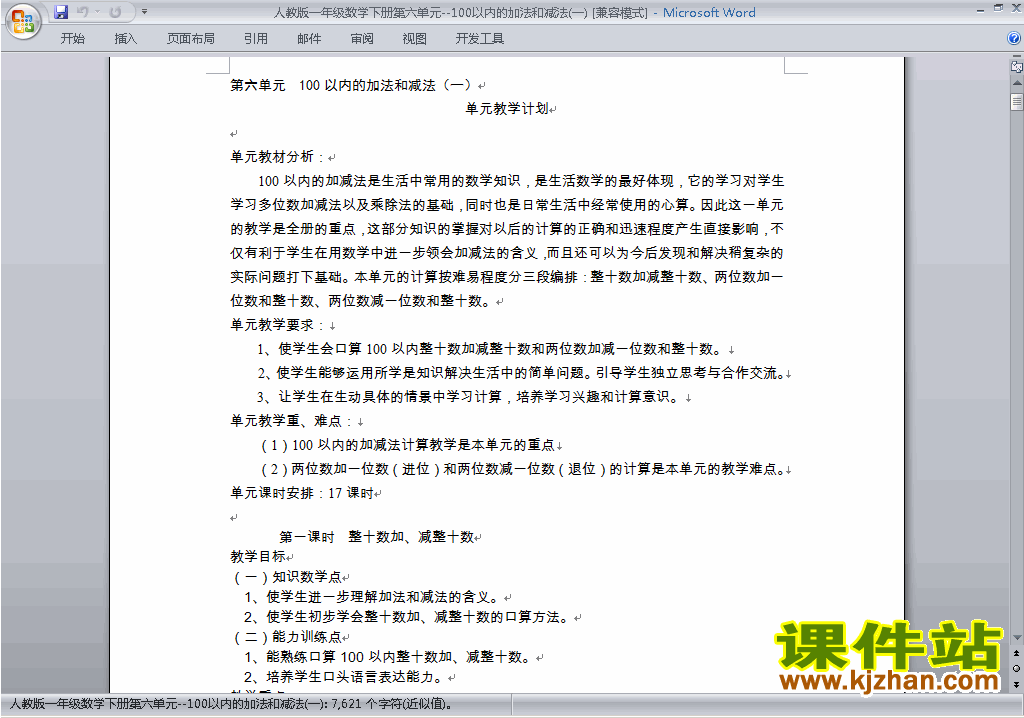The width and height of the screenshot is (1024, 718).
Task: Click the line 使学生进一步理解加法和减法的含义
Action: pyautogui.click(x=373, y=597)
